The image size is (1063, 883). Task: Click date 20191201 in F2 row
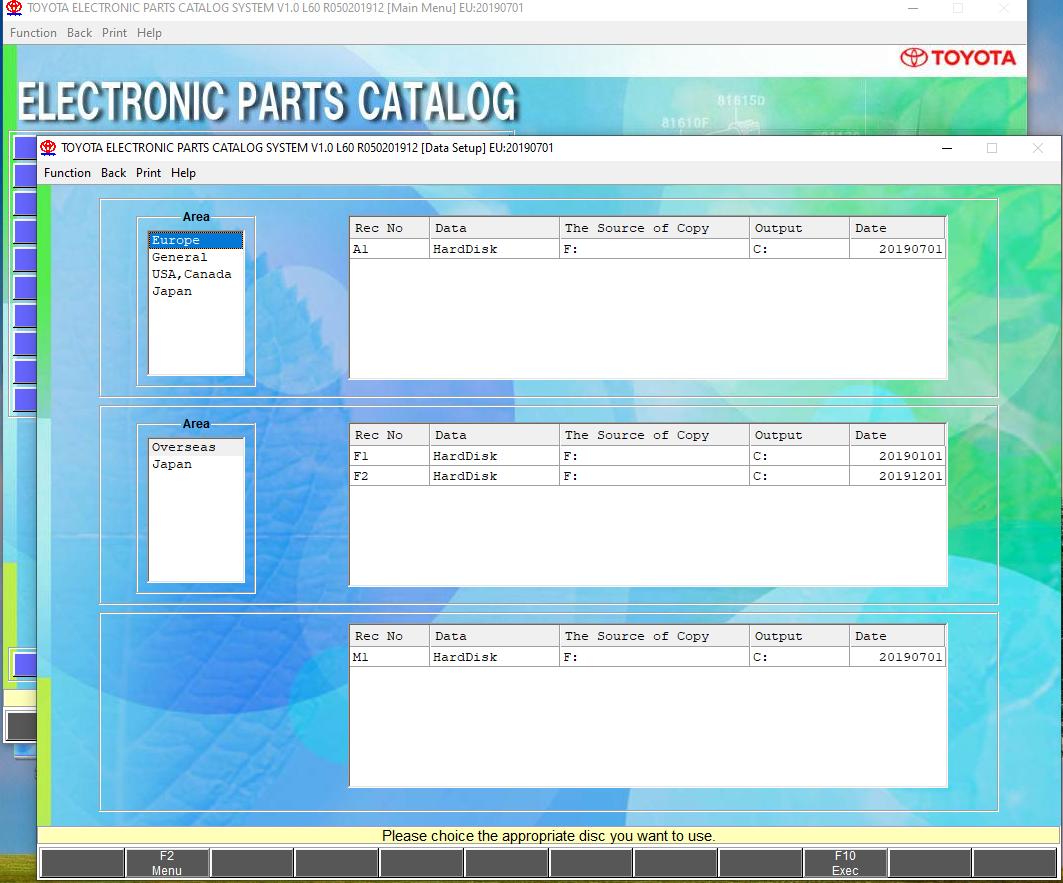[x=897, y=476]
